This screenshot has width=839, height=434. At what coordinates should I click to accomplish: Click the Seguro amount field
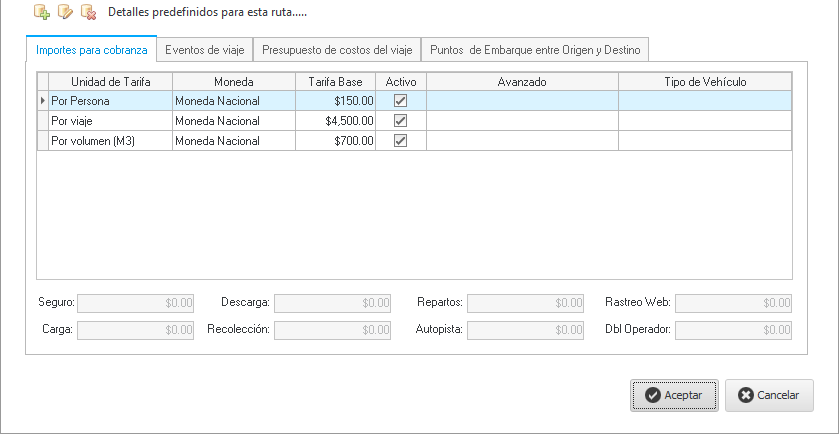pos(135,302)
